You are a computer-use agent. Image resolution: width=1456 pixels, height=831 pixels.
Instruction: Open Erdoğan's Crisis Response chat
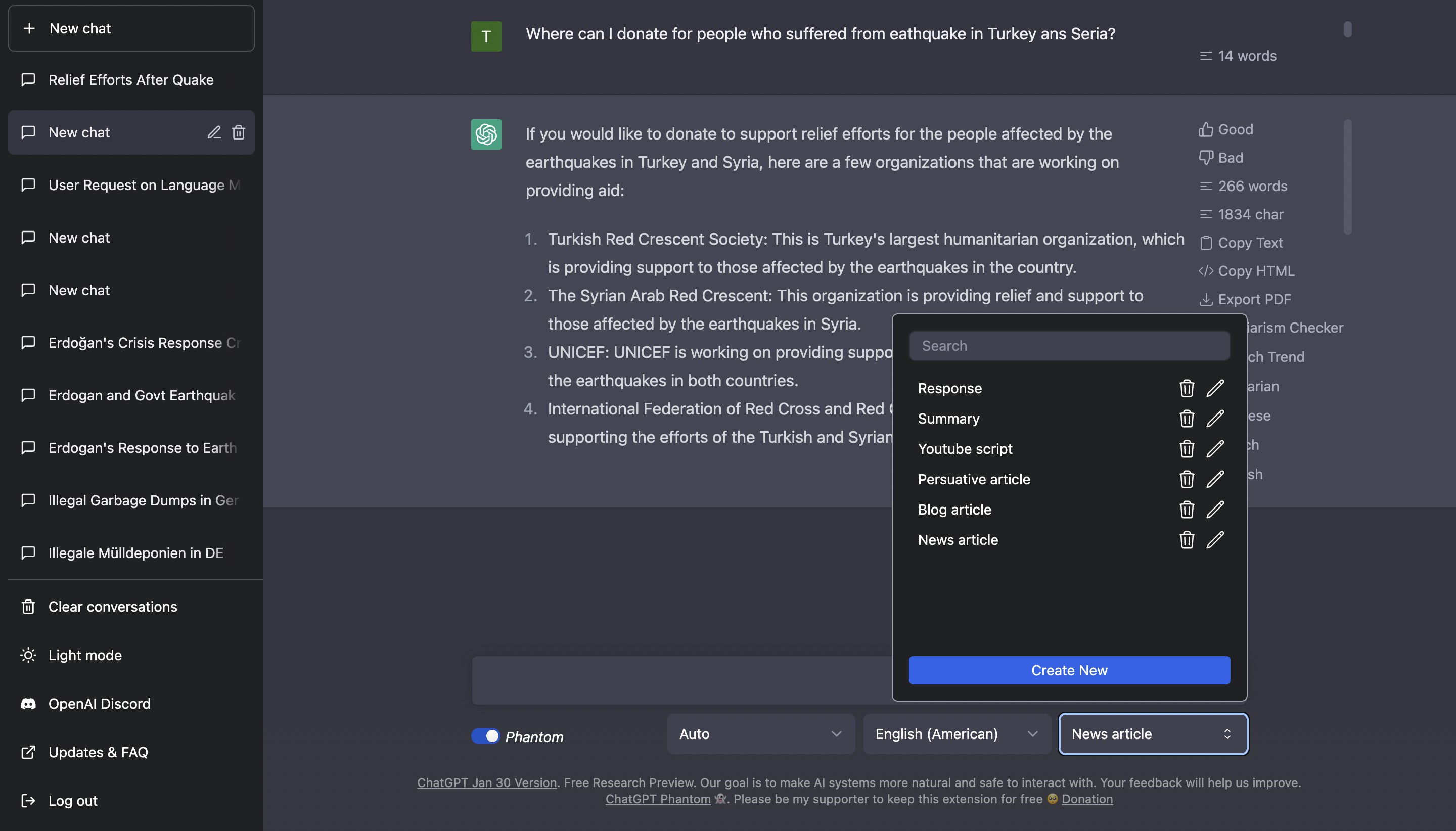[131, 342]
